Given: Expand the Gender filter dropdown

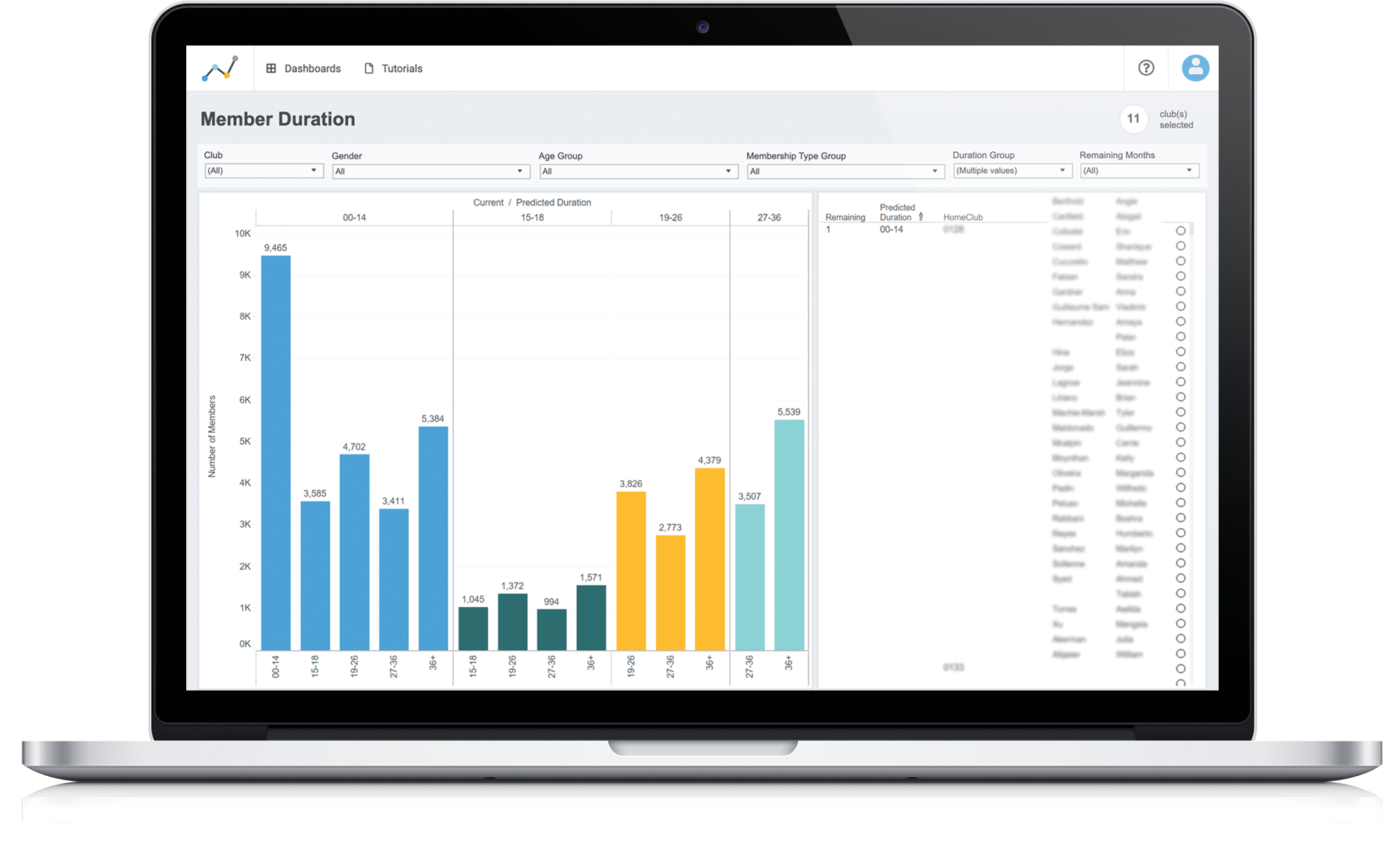Looking at the screenshot, I should (430, 171).
